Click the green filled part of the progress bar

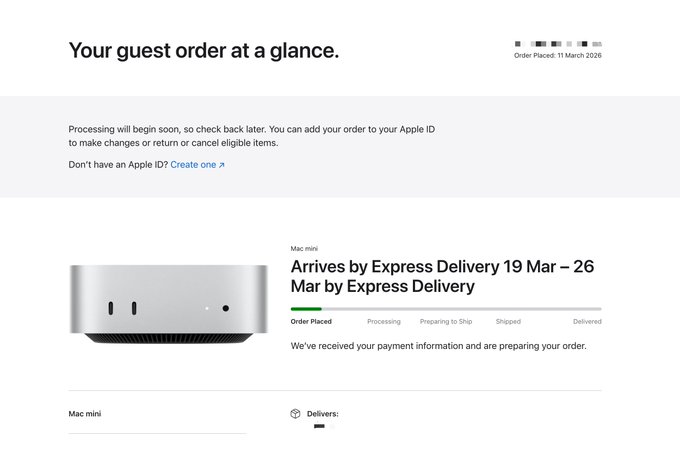[x=306, y=309]
